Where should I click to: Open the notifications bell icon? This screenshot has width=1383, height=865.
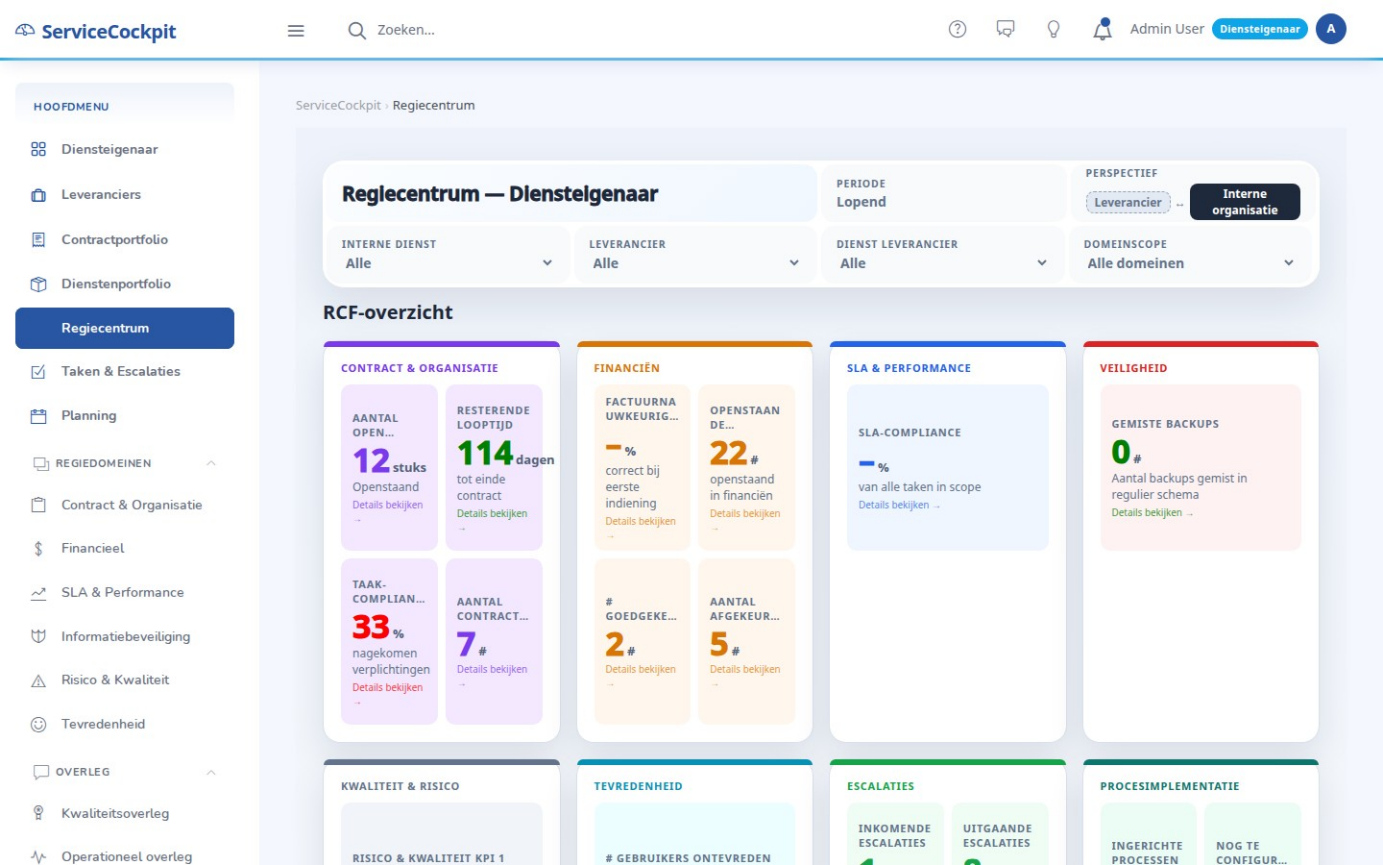pos(1102,29)
